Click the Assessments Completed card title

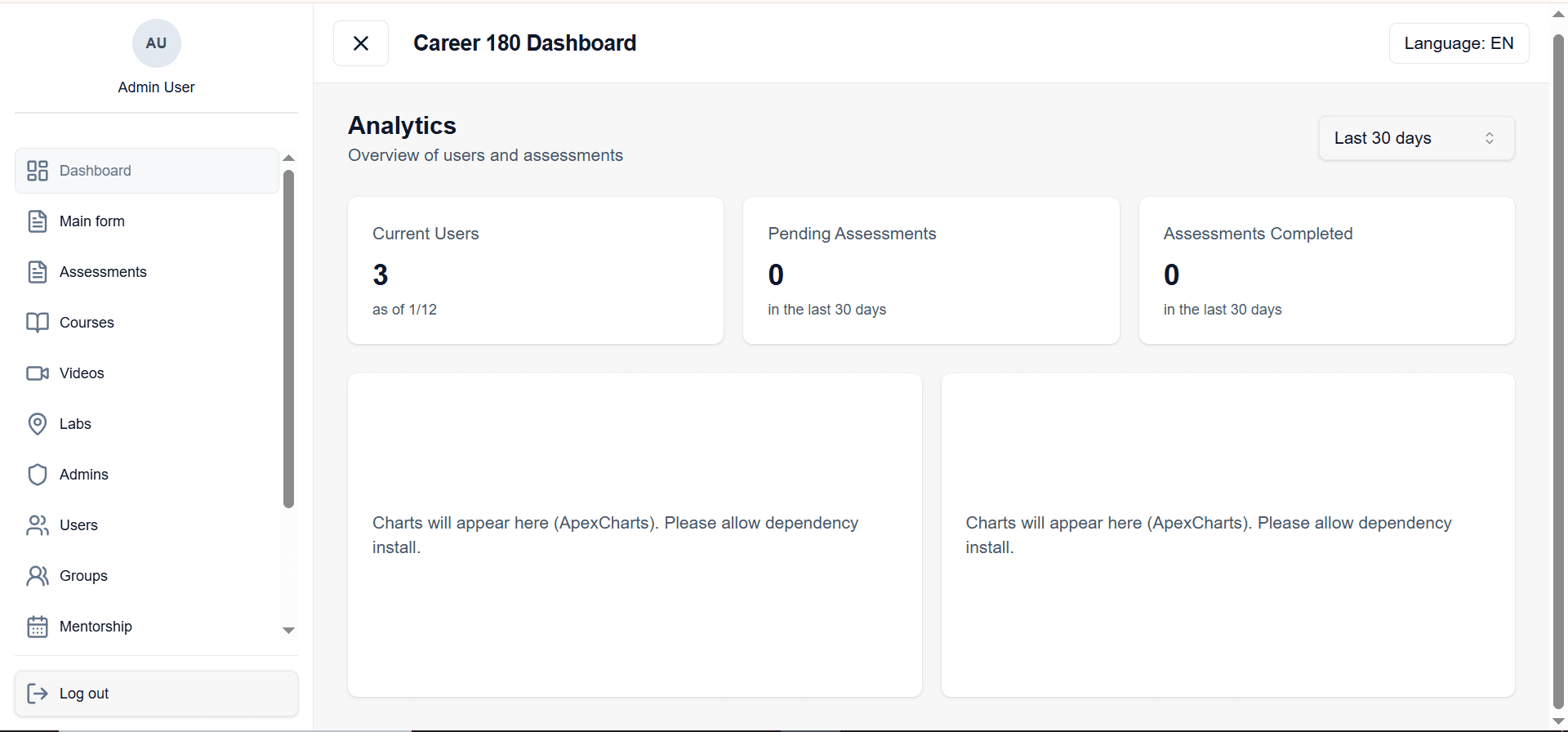coord(1258,234)
